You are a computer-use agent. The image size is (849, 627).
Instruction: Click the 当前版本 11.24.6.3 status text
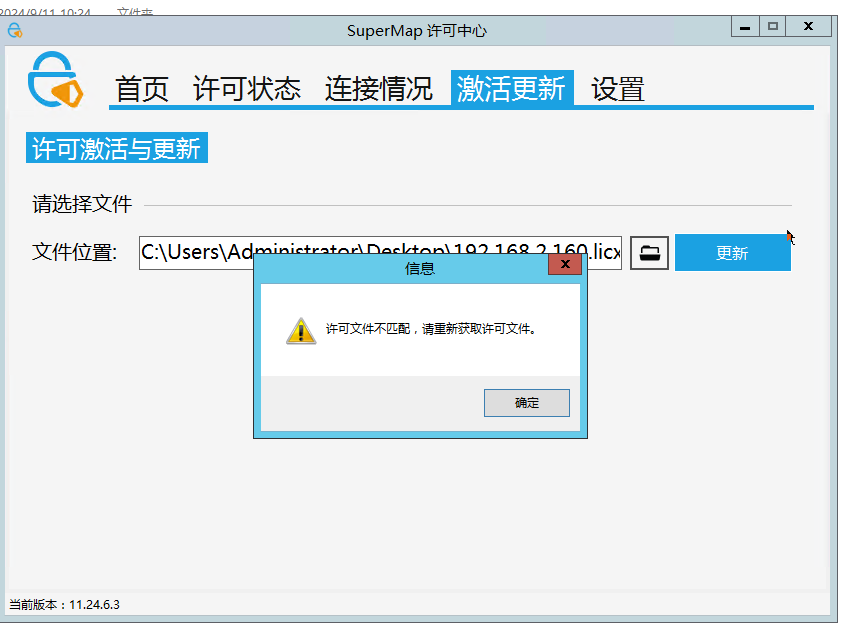click(64, 605)
